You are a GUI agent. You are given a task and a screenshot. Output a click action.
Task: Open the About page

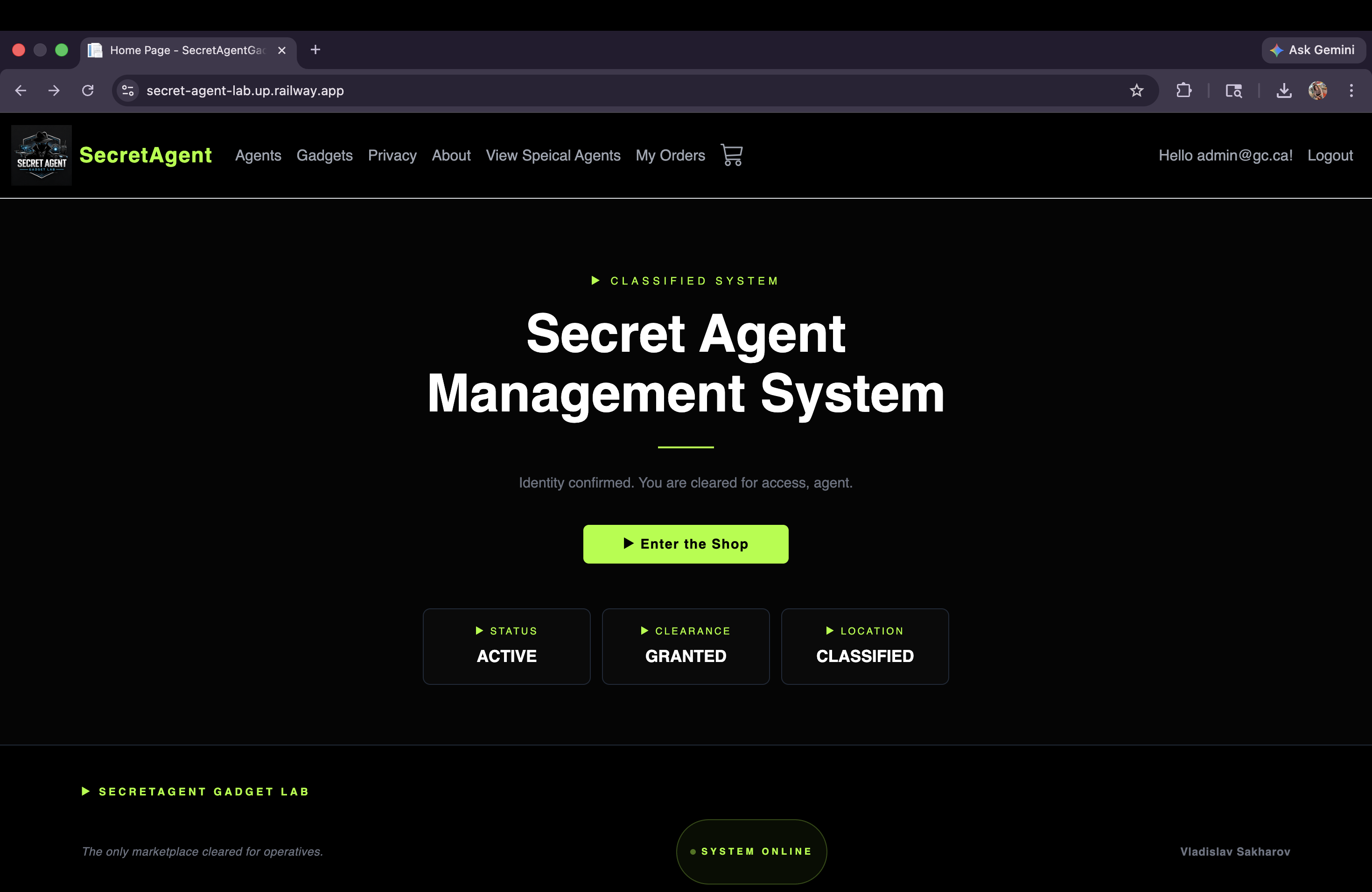451,155
